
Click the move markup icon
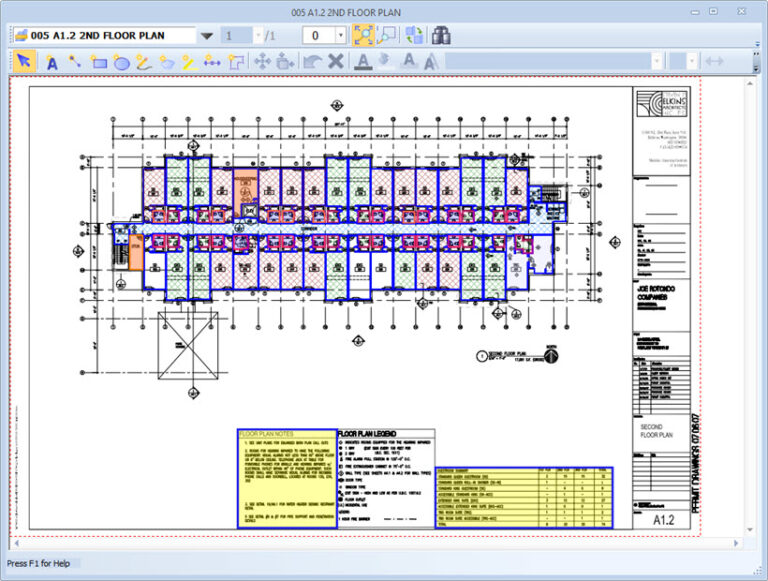tap(263, 62)
